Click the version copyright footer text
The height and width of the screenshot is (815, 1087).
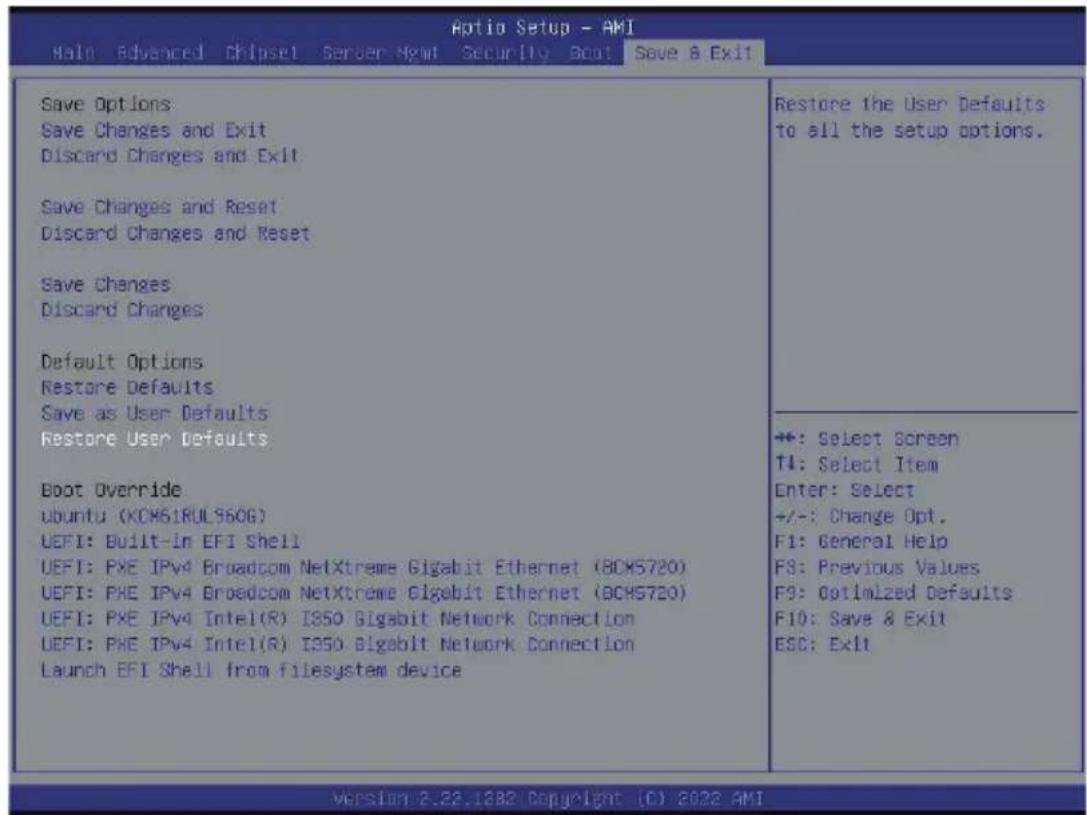tap(548, 796)
